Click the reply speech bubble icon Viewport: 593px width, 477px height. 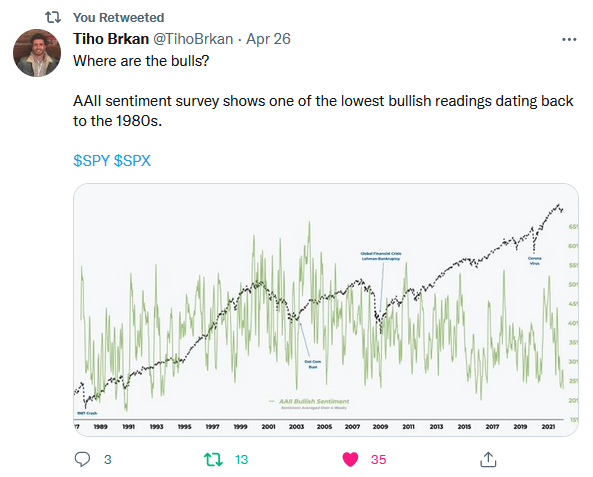pyautogui.click(x=82, y=459)
